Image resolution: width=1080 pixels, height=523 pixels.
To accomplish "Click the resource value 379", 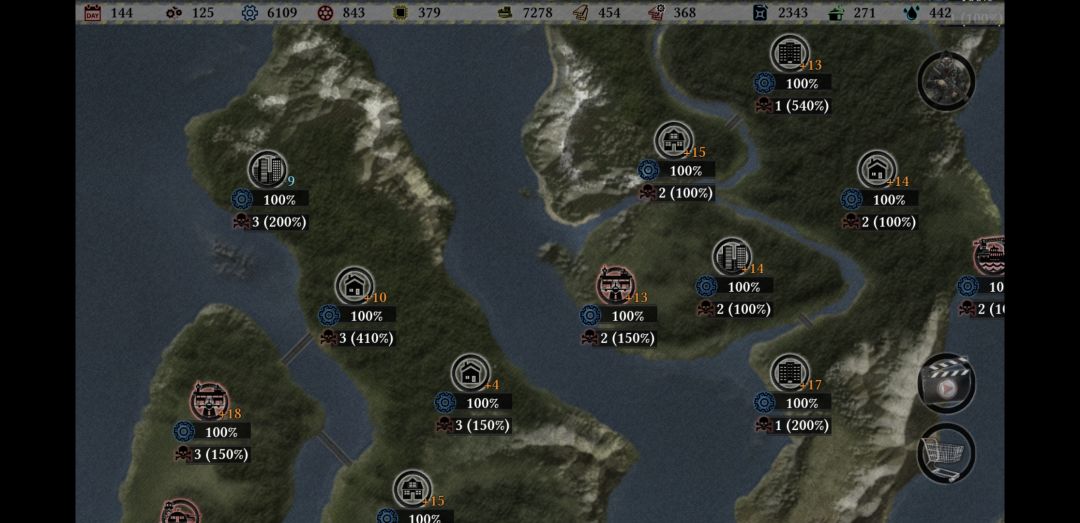I will coord(428,12).
